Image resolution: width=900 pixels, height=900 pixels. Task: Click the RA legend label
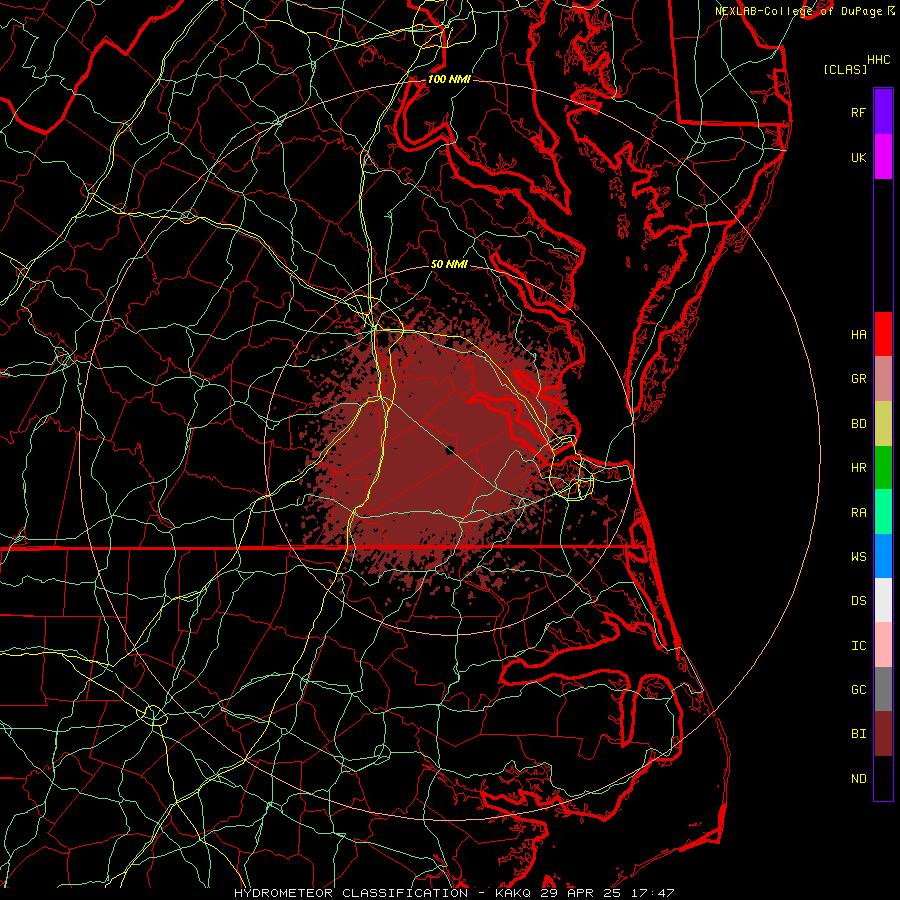click(x=858, y=513)
